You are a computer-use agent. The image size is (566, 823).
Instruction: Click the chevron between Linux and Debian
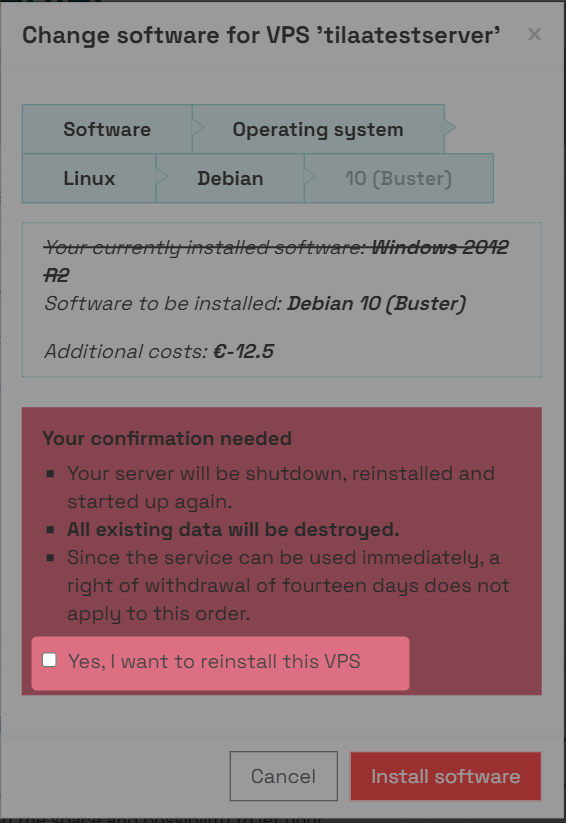tap(162, 177)
